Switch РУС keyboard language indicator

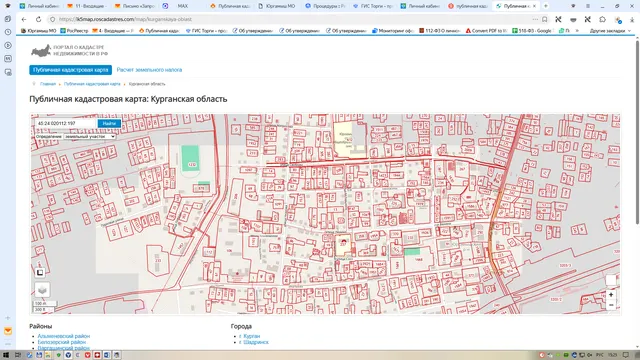[x=600, y=355]
